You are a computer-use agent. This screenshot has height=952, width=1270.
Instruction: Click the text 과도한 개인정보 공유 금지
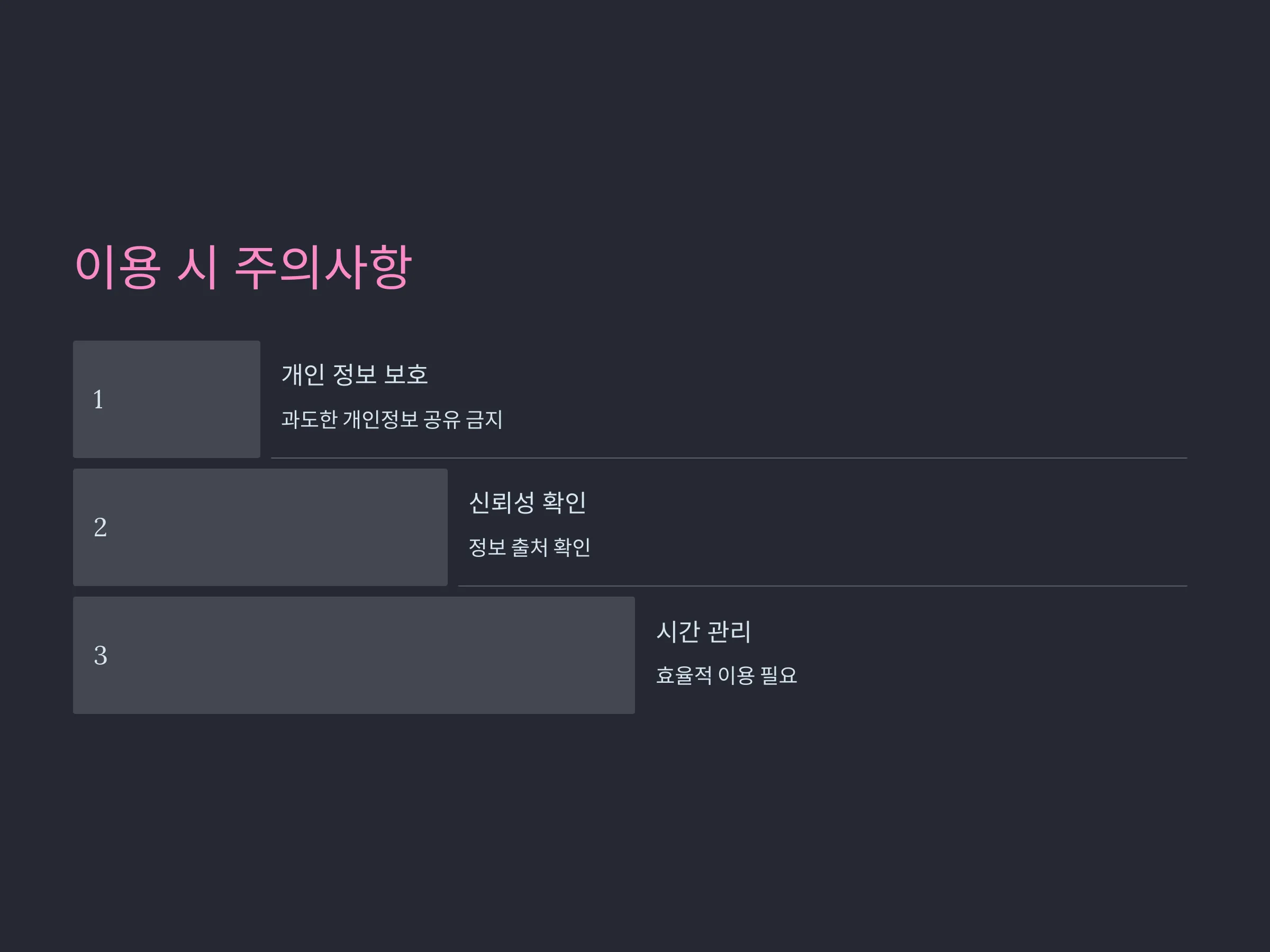(x=392, y=419)
